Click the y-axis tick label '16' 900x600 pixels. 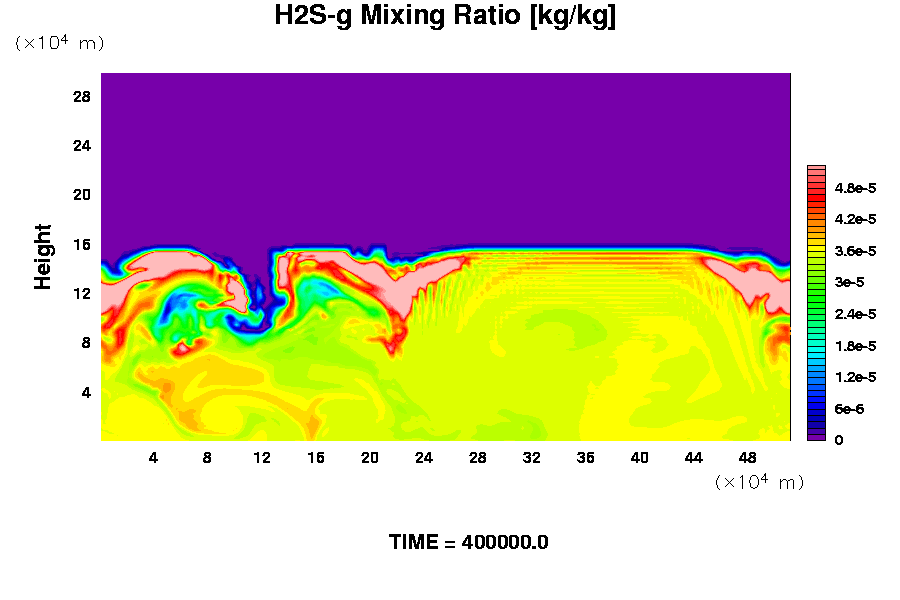82,245
